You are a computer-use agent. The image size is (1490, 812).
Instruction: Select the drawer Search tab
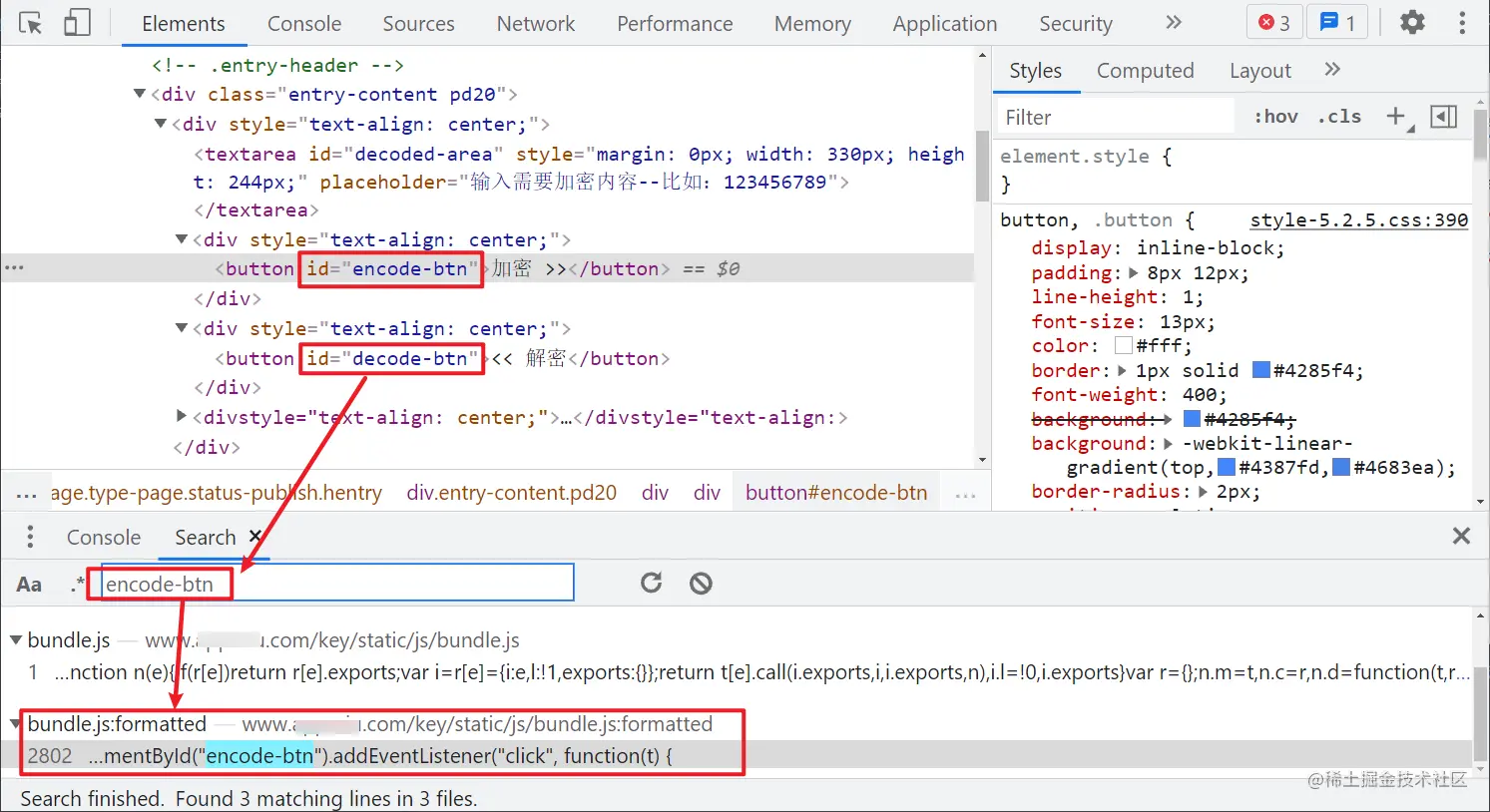[205, 537]
